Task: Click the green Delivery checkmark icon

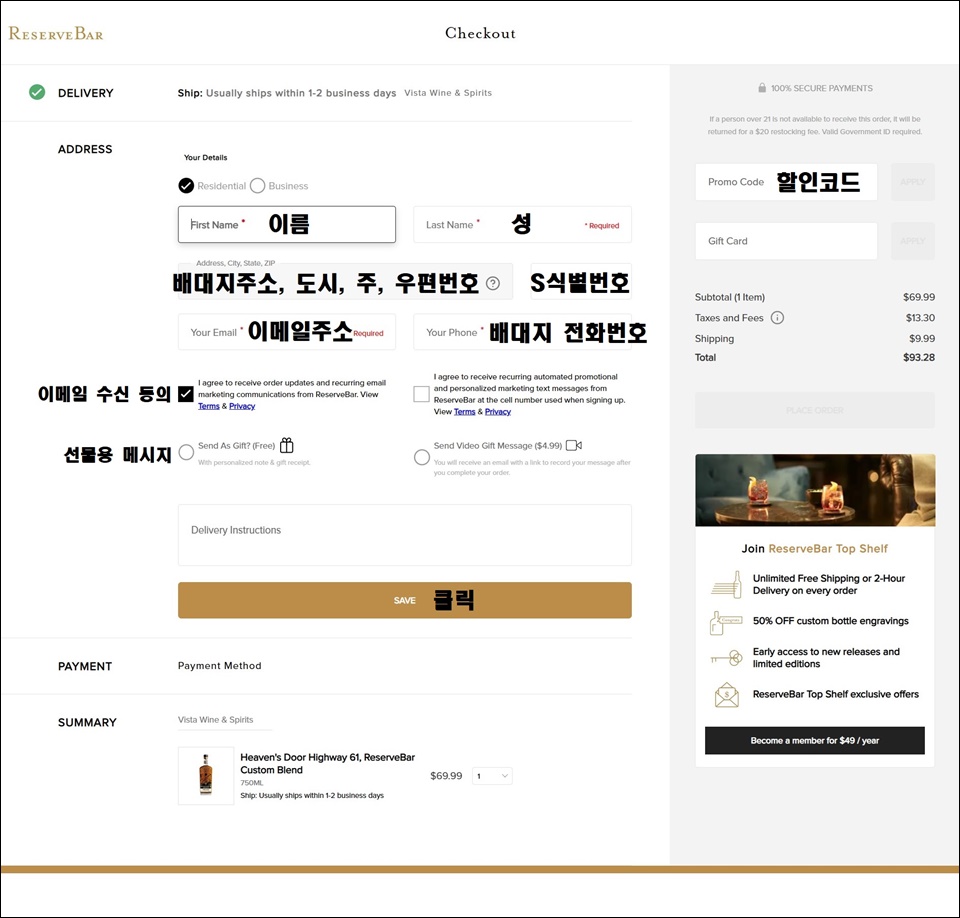Action: [37, 92]
